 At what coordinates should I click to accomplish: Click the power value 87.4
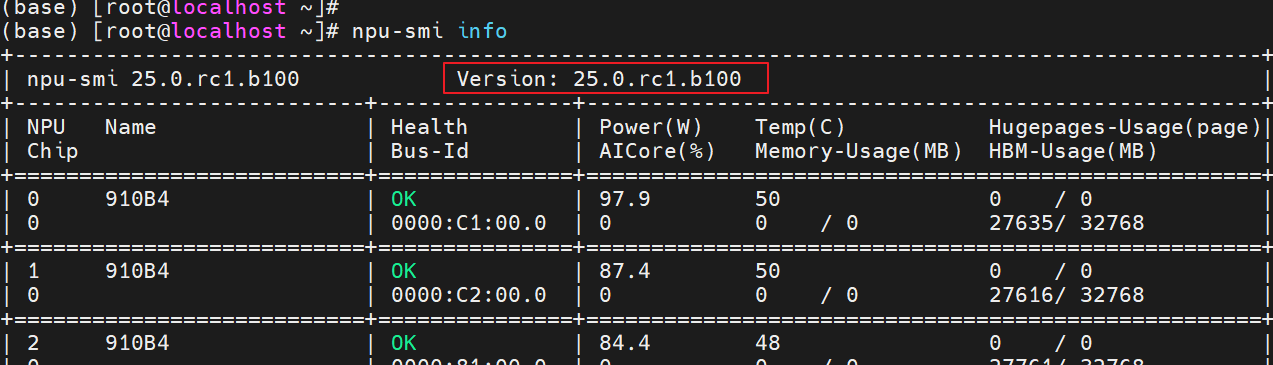[624, 271]
